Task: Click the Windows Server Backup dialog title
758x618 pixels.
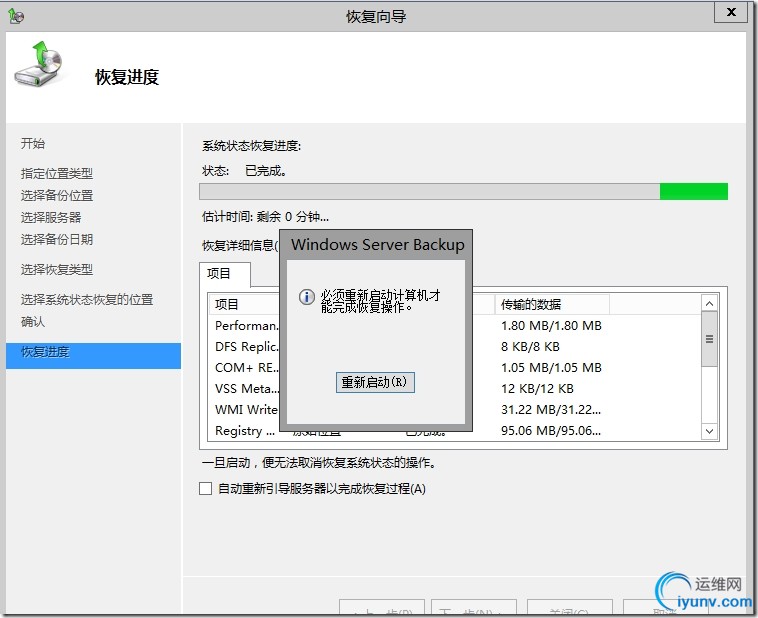Action: point(378,245)
